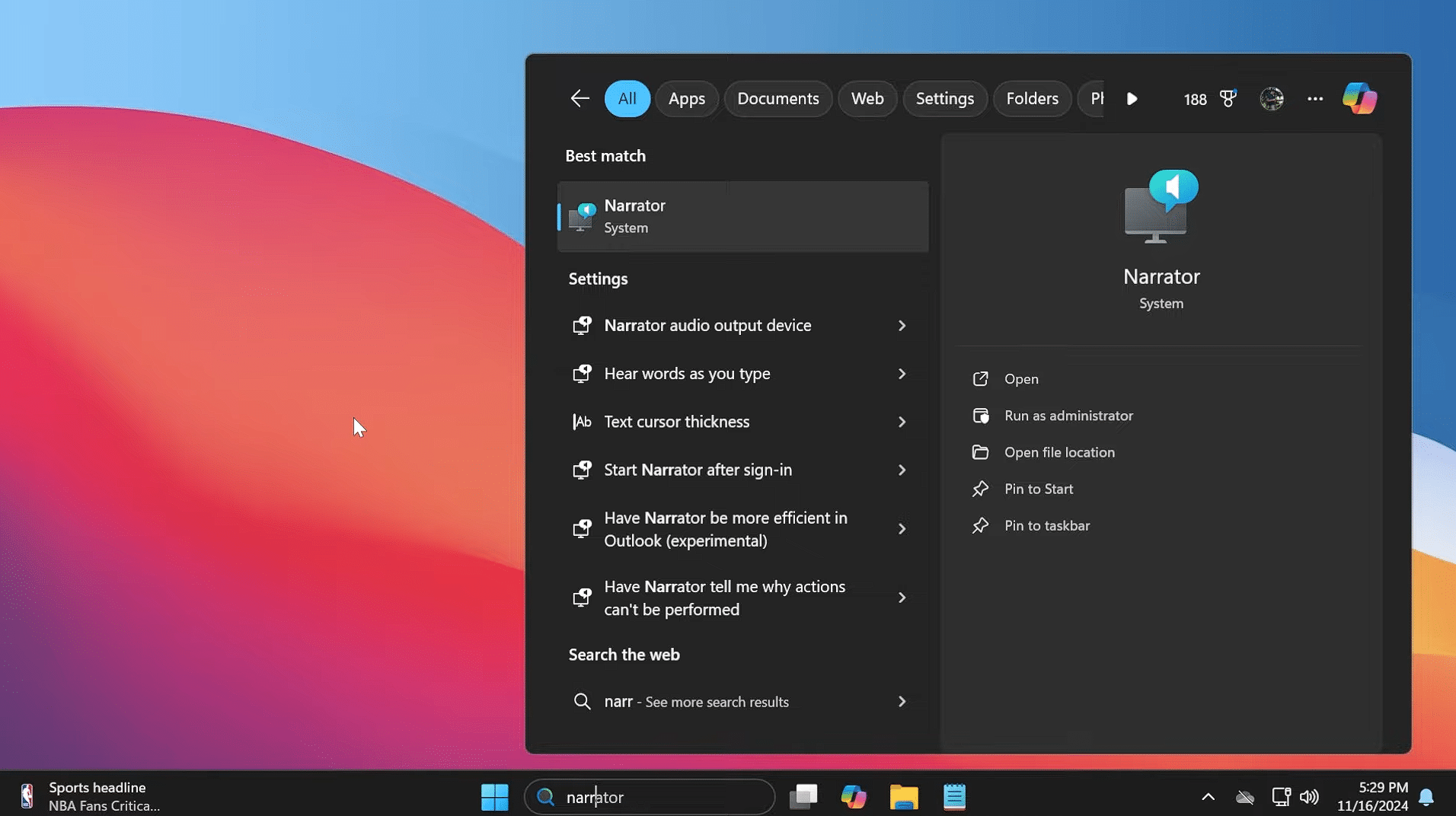Viewport: 1456px width, 816px height.
Task: Choose Open file location
Action: click(x=1059, y=452)
